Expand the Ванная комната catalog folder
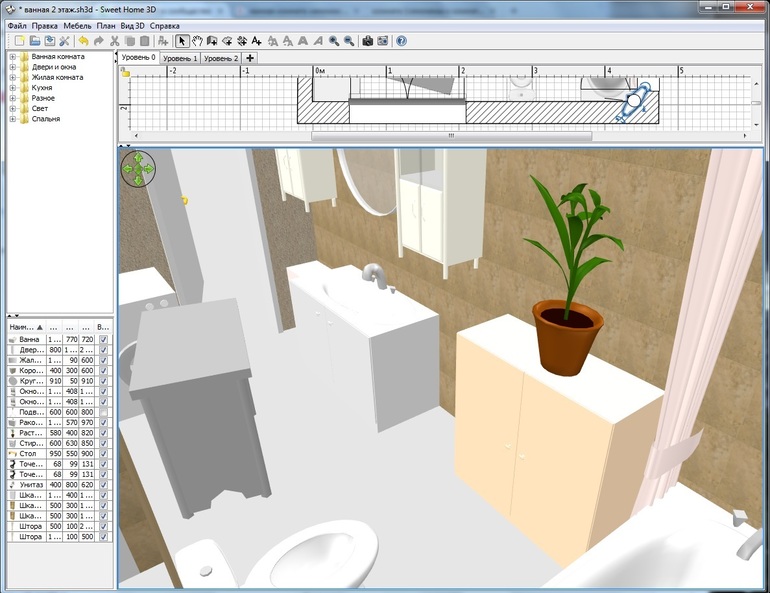Screen dimensions: 770x593 12,57
